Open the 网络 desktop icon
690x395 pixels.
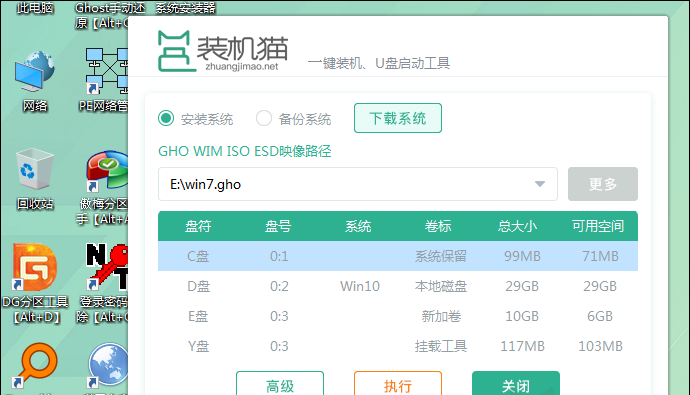34,72
